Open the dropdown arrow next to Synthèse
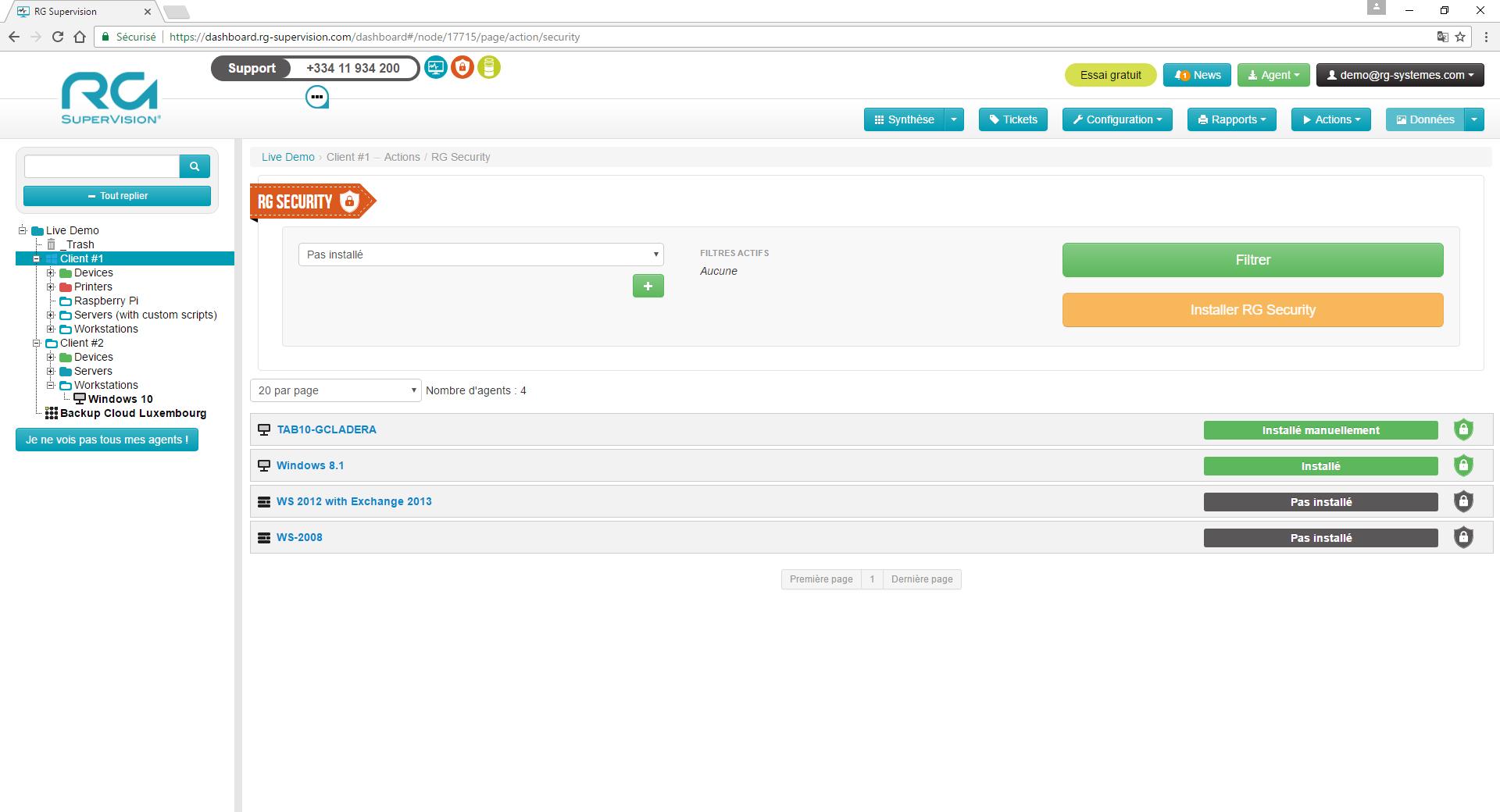The height and width of the screenshot is (812, 1500). (954, 119)
